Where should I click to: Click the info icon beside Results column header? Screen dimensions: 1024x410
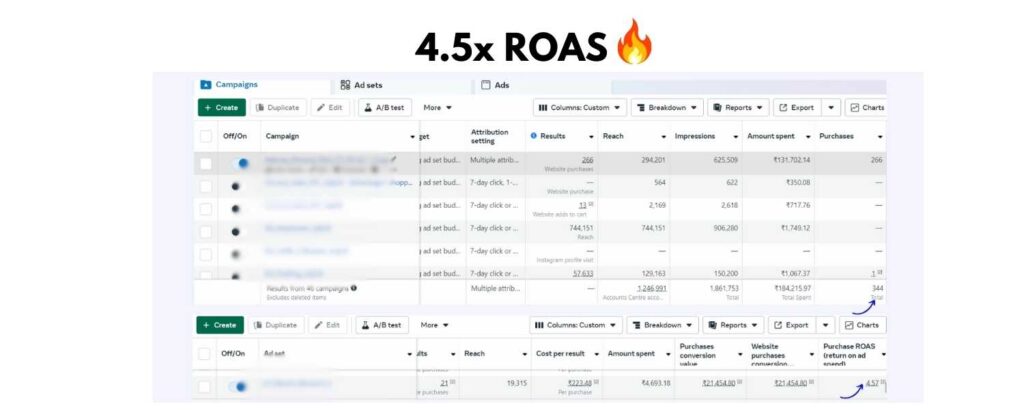pyautogui.click(x=534, y=135)
